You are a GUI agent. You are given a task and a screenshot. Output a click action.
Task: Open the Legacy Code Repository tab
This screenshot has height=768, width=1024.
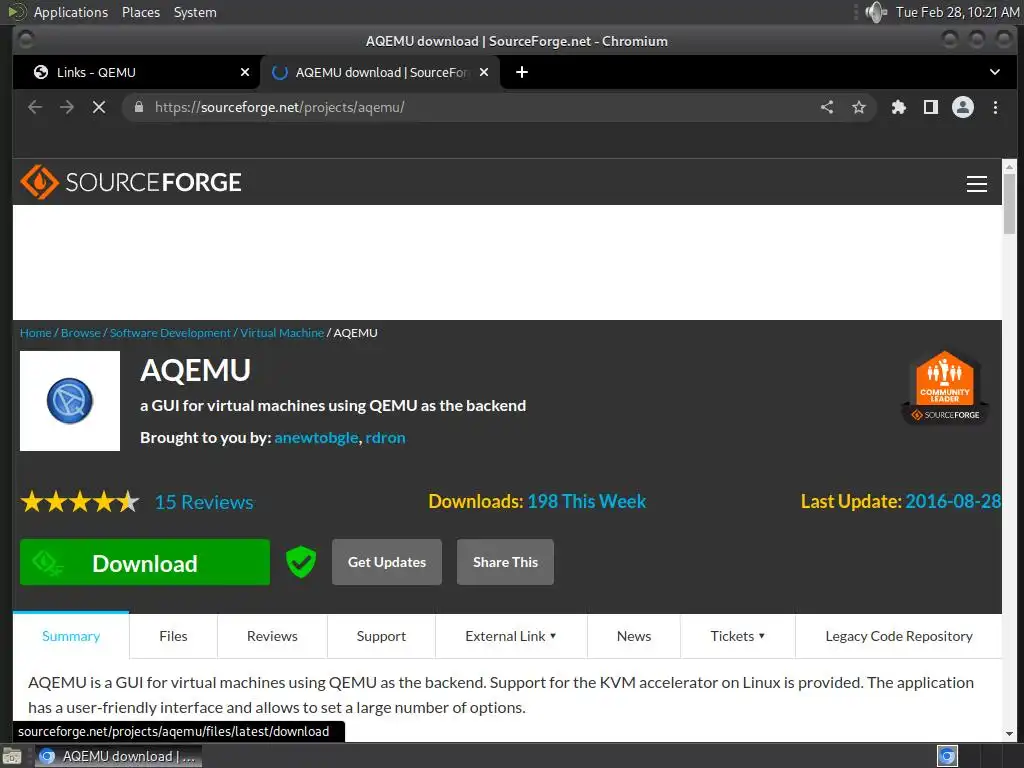899,636
